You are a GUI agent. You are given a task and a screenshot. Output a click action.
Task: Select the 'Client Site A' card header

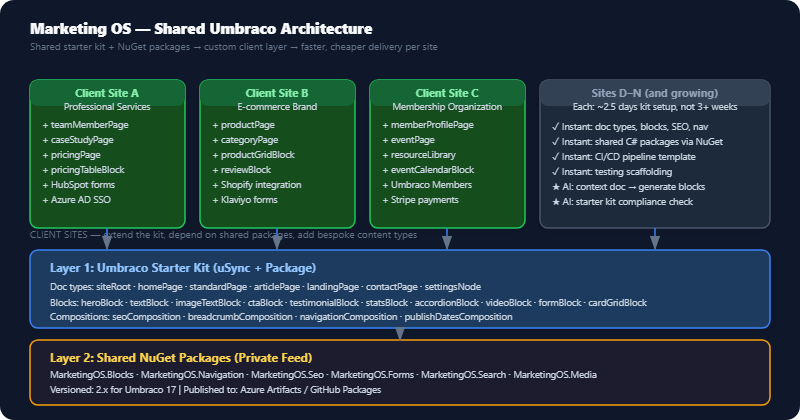pyautogui.click(x=107, y=93)
